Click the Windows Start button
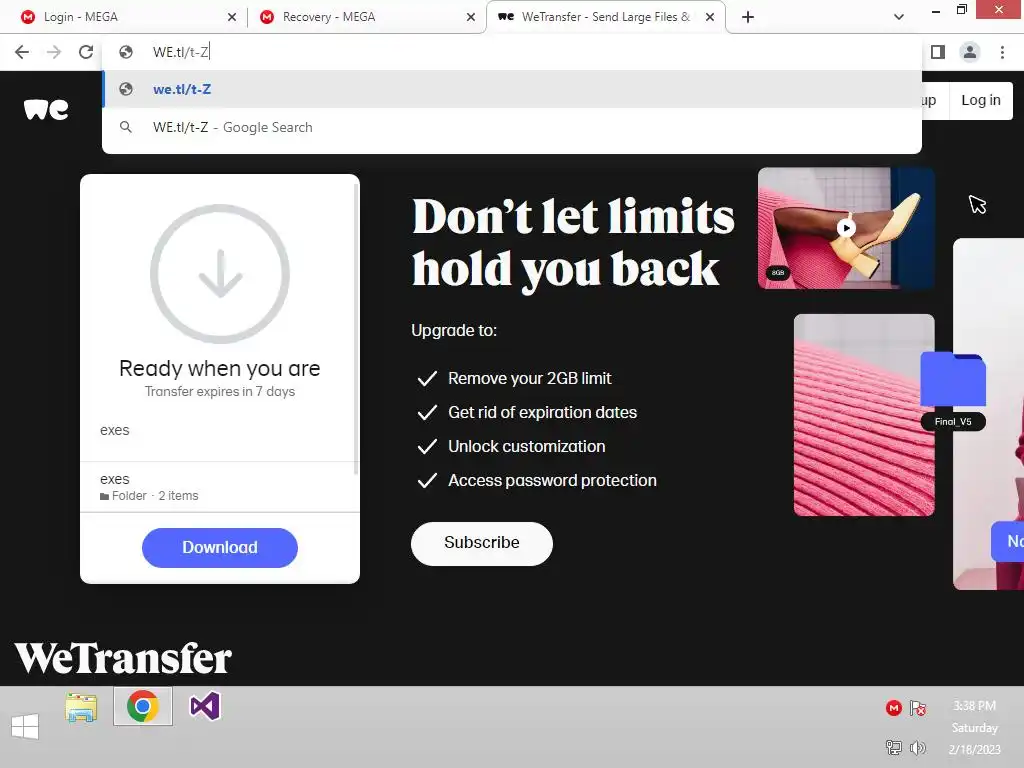 (x=25, y=726)
